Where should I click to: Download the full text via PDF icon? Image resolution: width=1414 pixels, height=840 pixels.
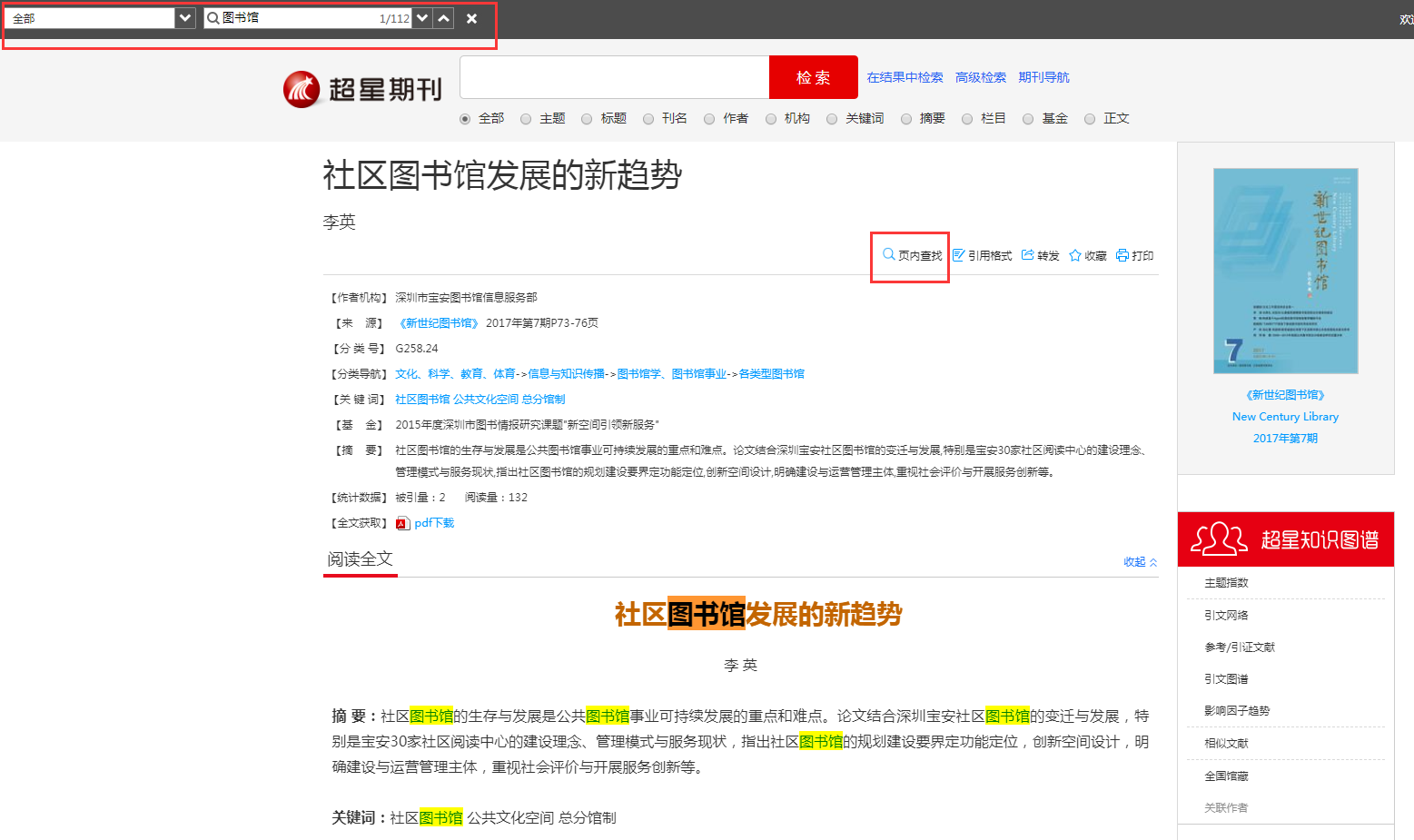405,522
